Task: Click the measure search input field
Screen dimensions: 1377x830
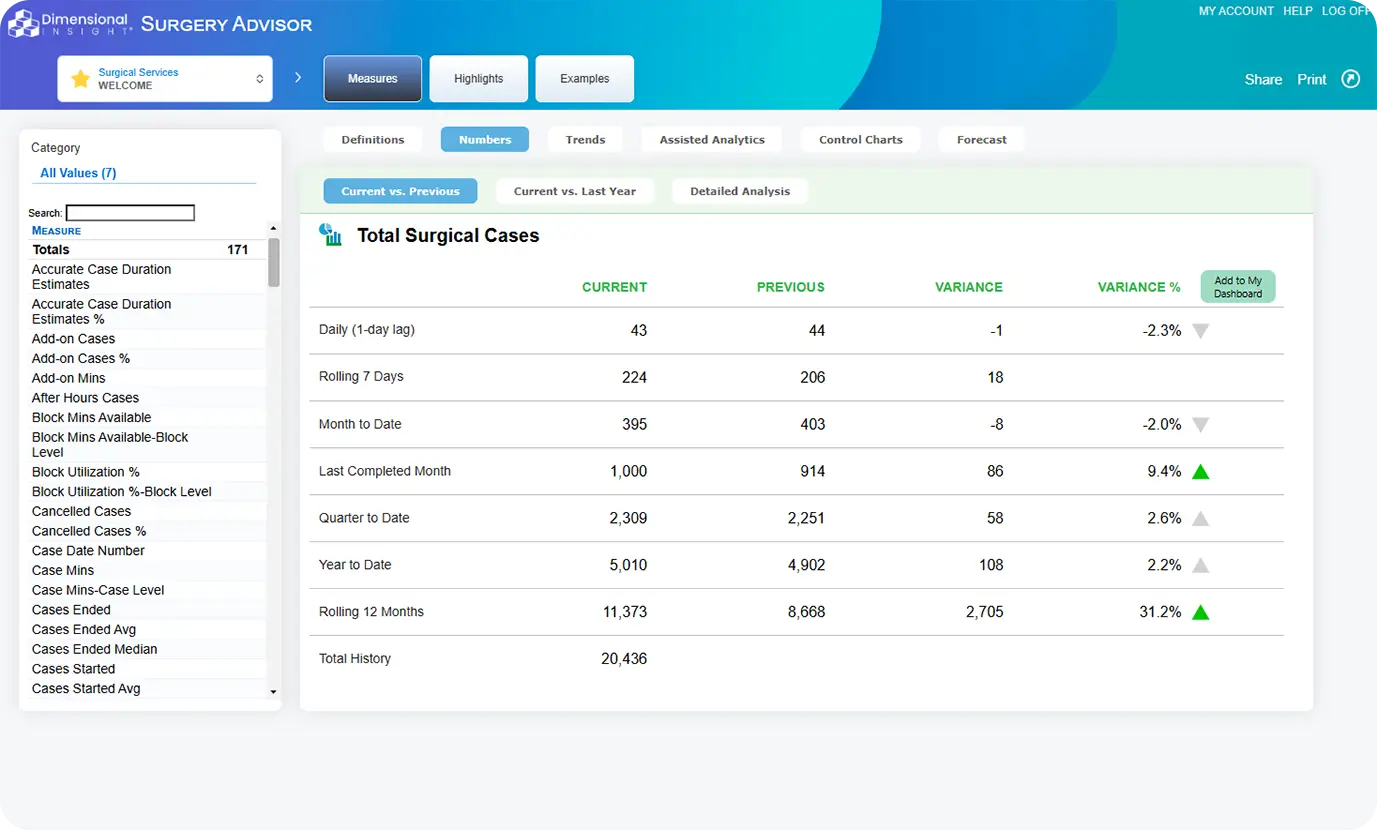Action: click(130, 213)
